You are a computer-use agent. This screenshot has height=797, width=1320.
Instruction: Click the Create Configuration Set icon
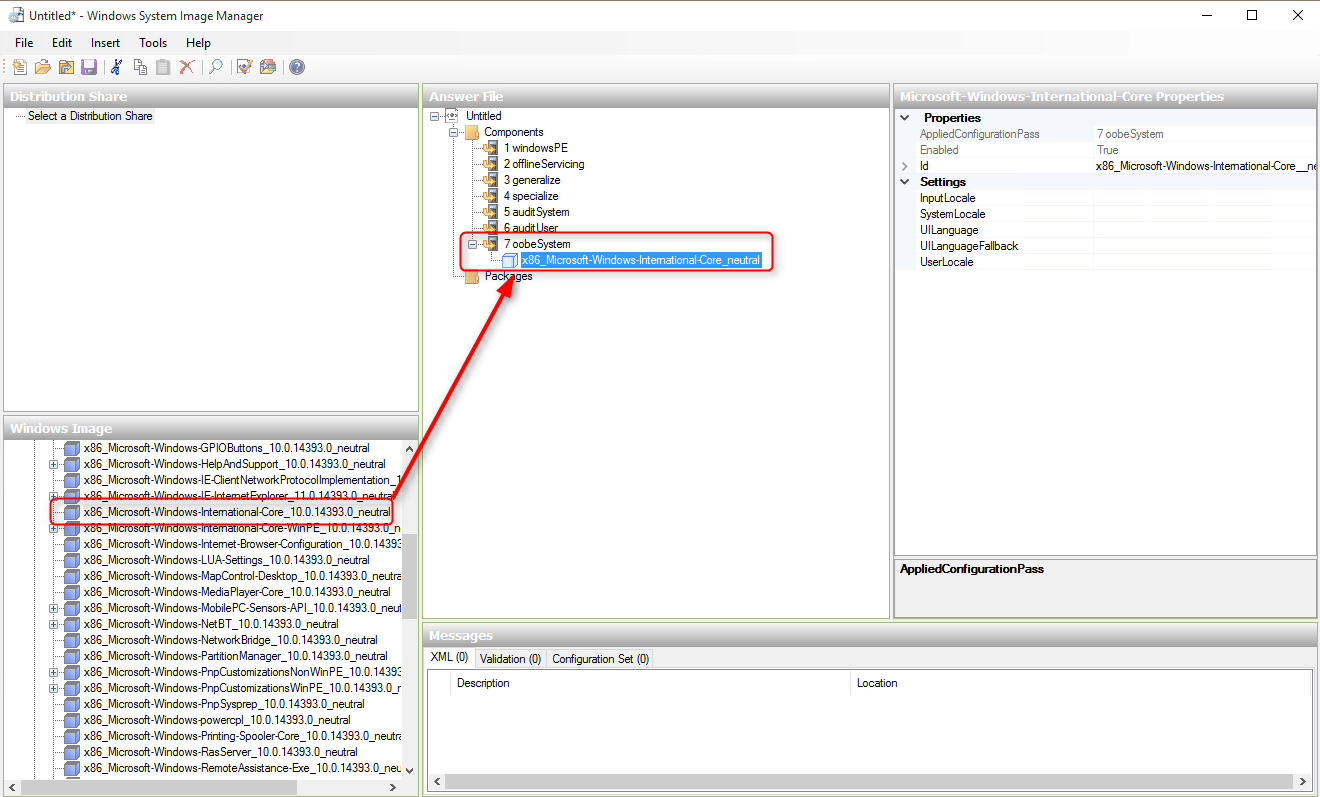coord(267,67)
